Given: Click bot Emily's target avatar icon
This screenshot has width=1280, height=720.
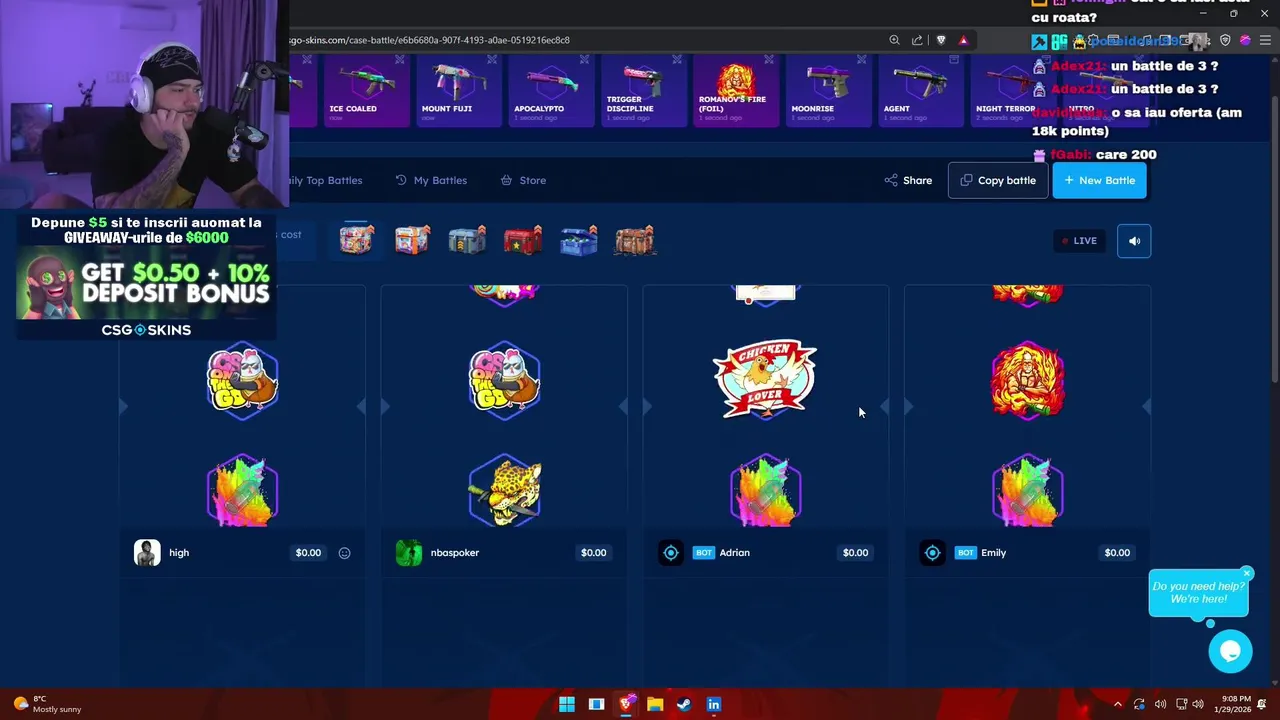Looking at the screenshot, I should pyautogui.click(x=932, y=553).
